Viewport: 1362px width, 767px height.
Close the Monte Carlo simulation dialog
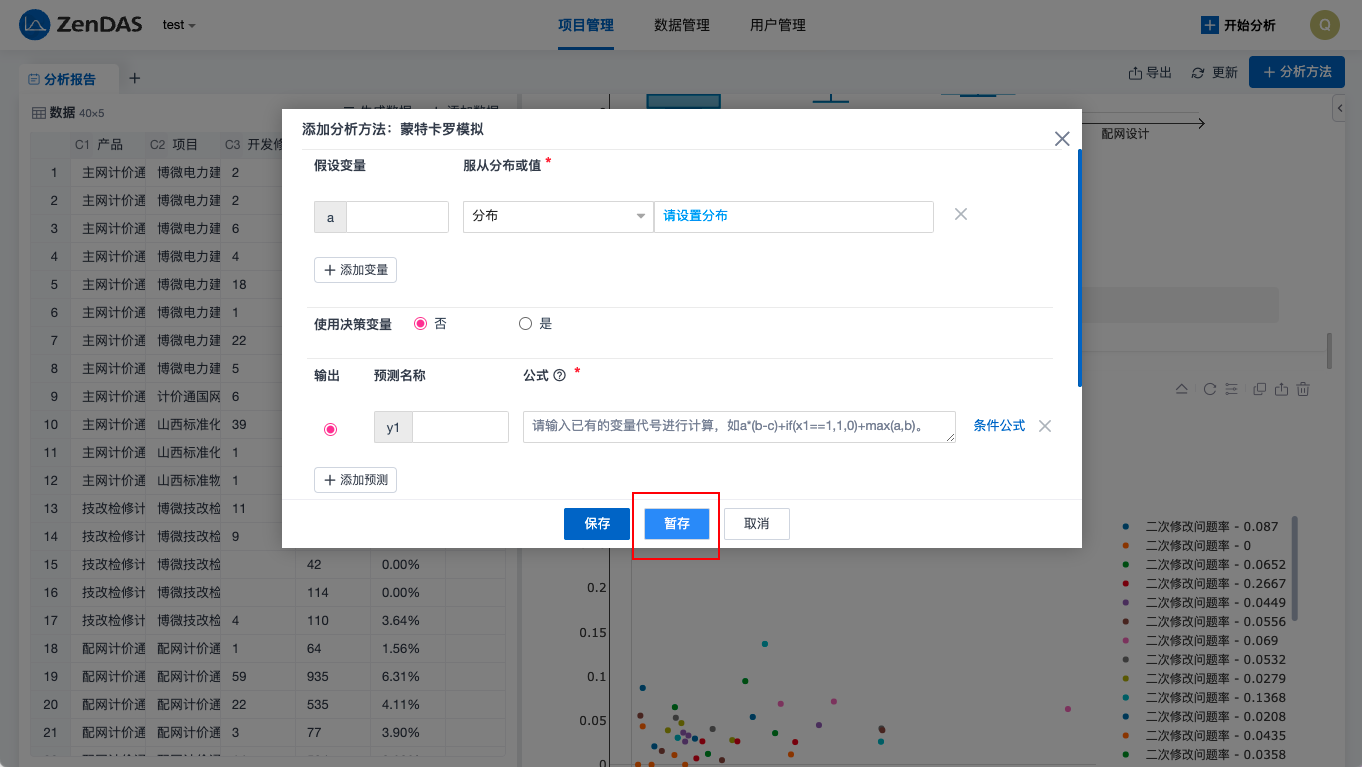point(1062,139)
